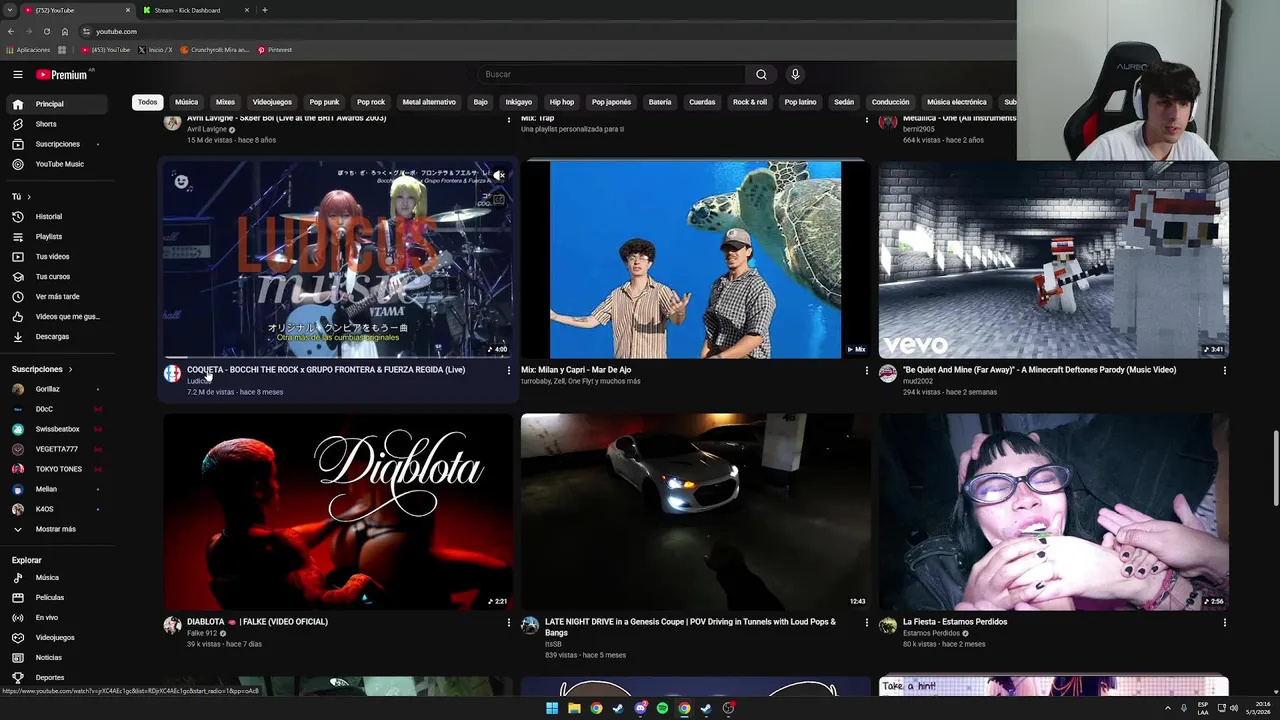Open Películas in the sidebar
Screen dimensions: 1280x720
click(57, 597)
